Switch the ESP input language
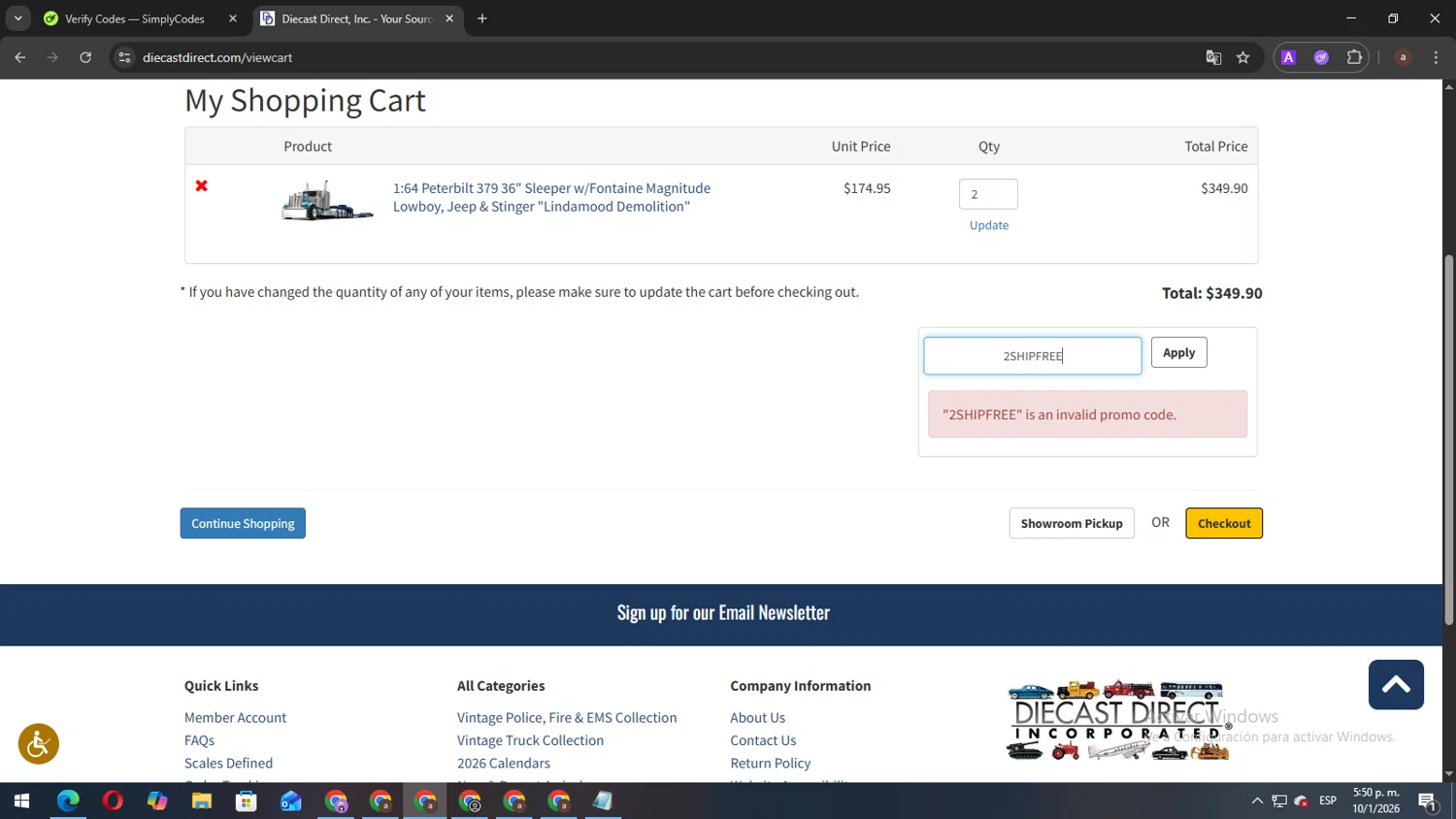 tap(1328, 802)
